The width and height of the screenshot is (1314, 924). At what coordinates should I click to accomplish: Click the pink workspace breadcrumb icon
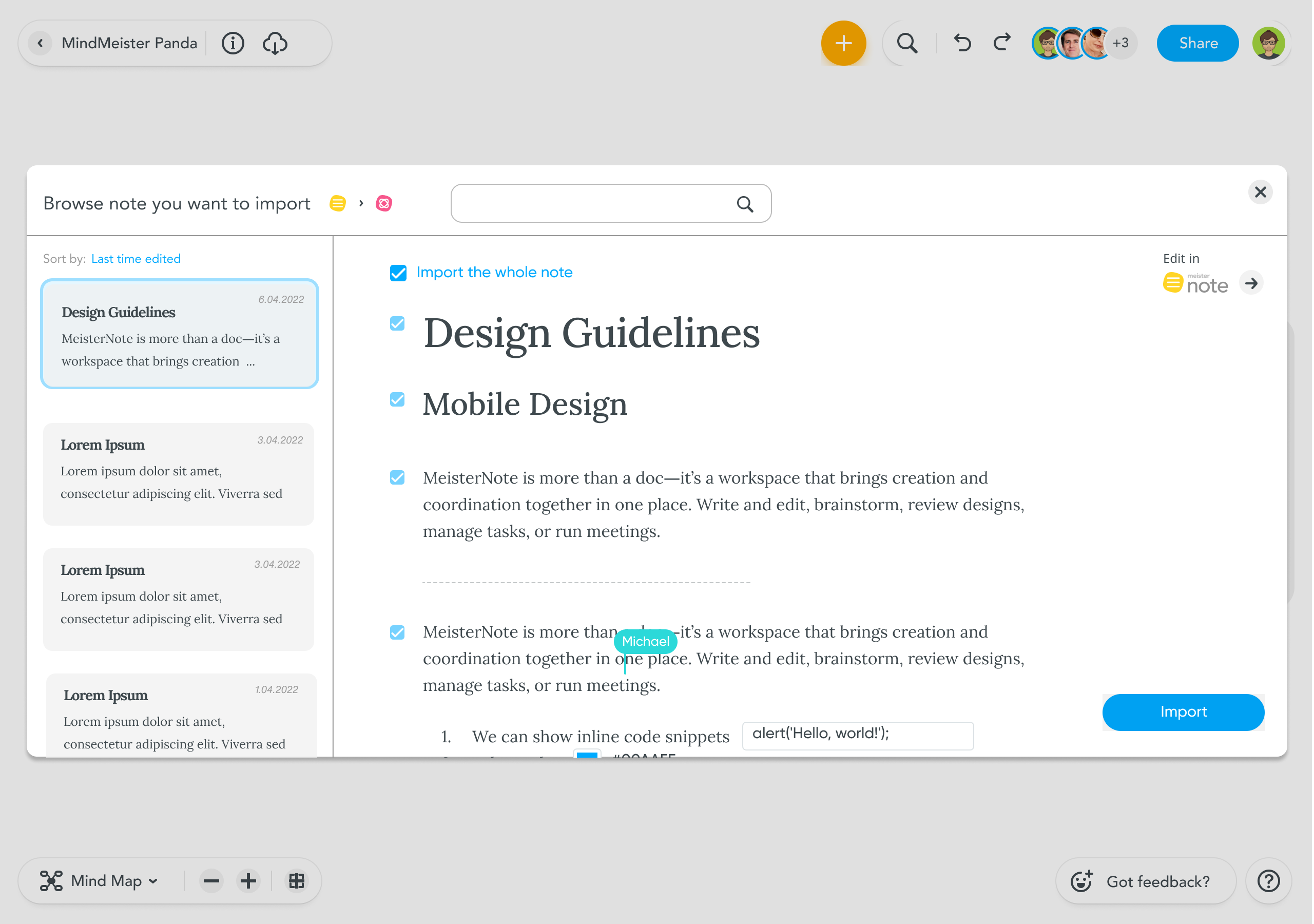tap(384, 203)
